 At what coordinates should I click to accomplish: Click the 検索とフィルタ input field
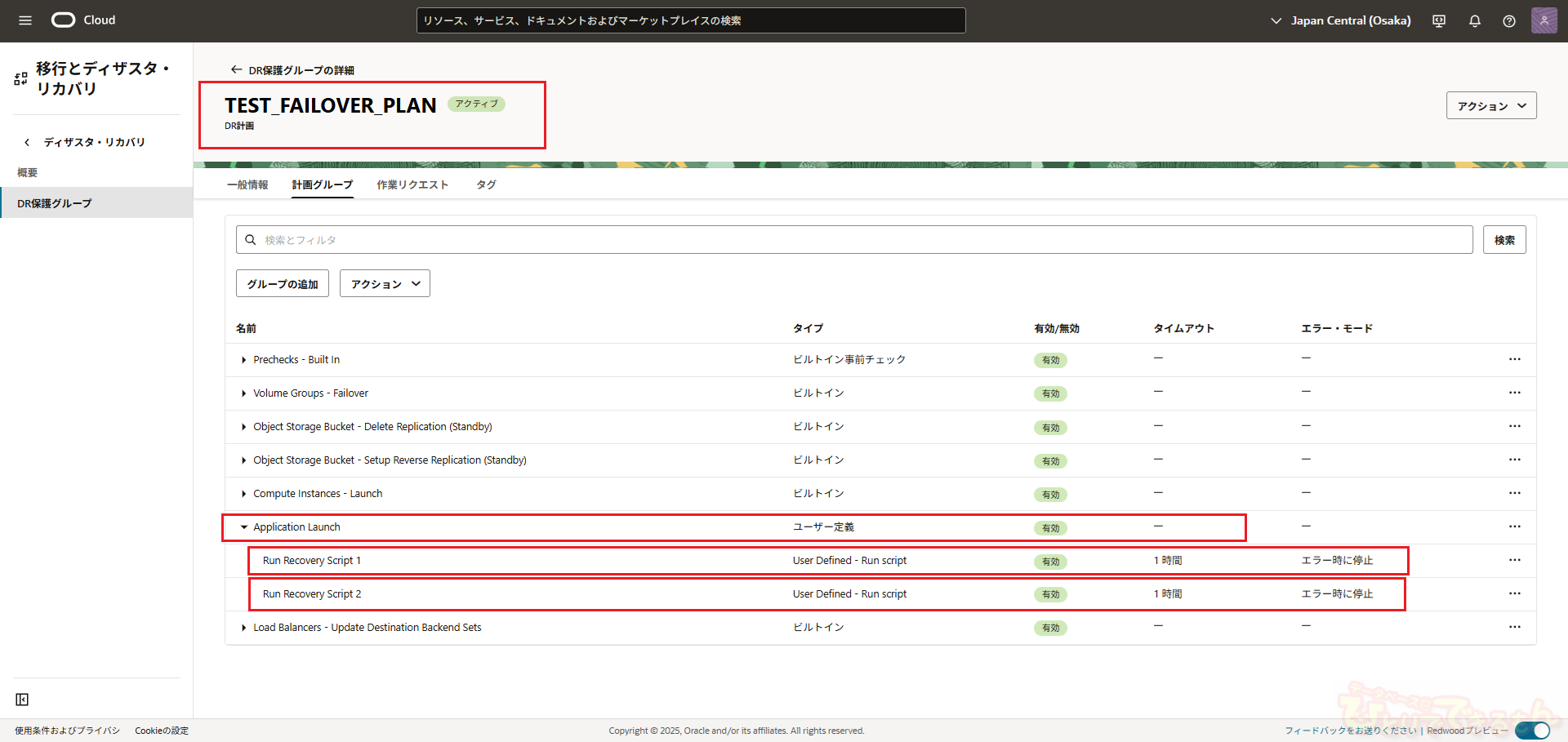[857, 240]
